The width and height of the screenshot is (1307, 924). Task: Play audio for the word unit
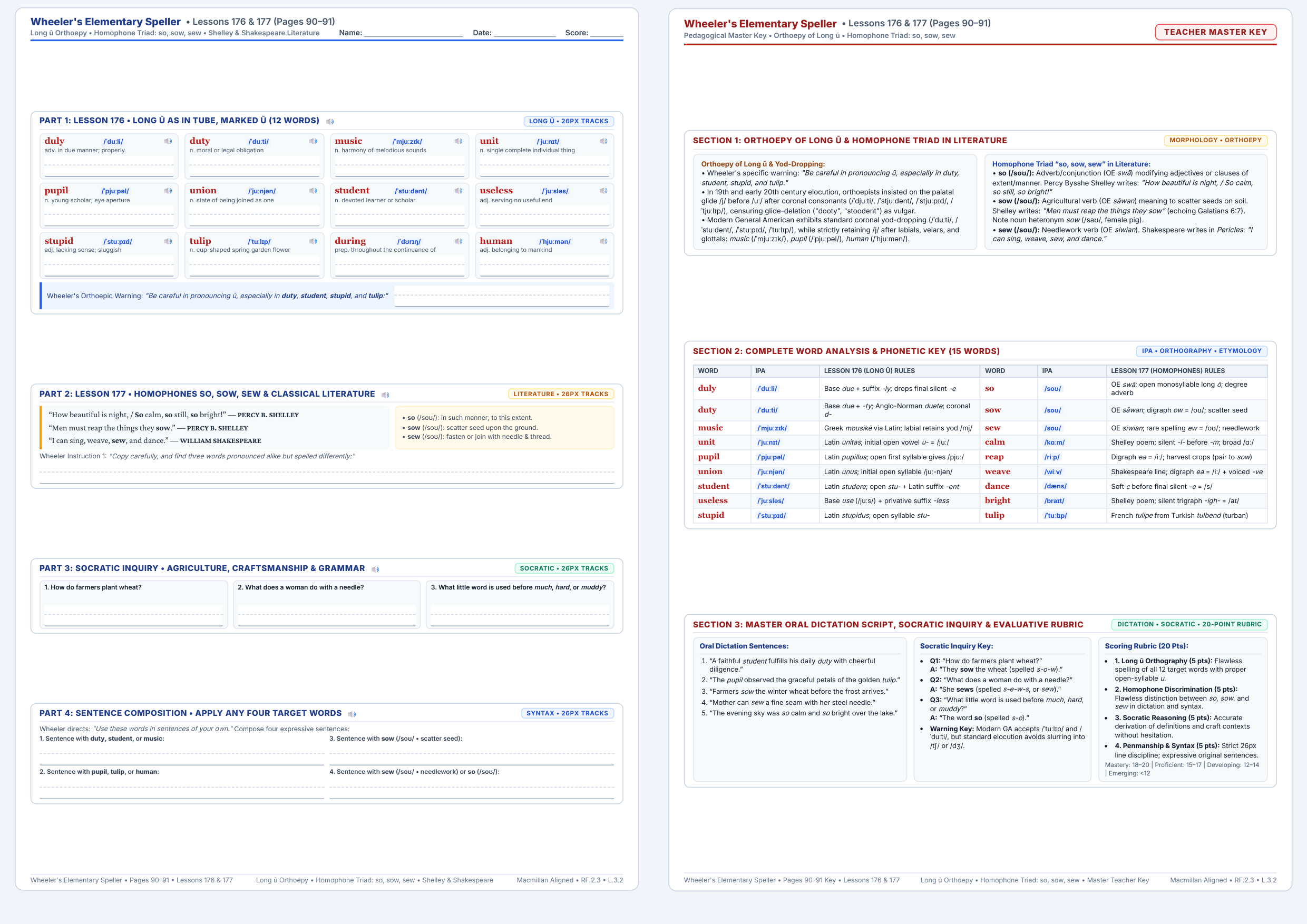[x=603, y=141]
